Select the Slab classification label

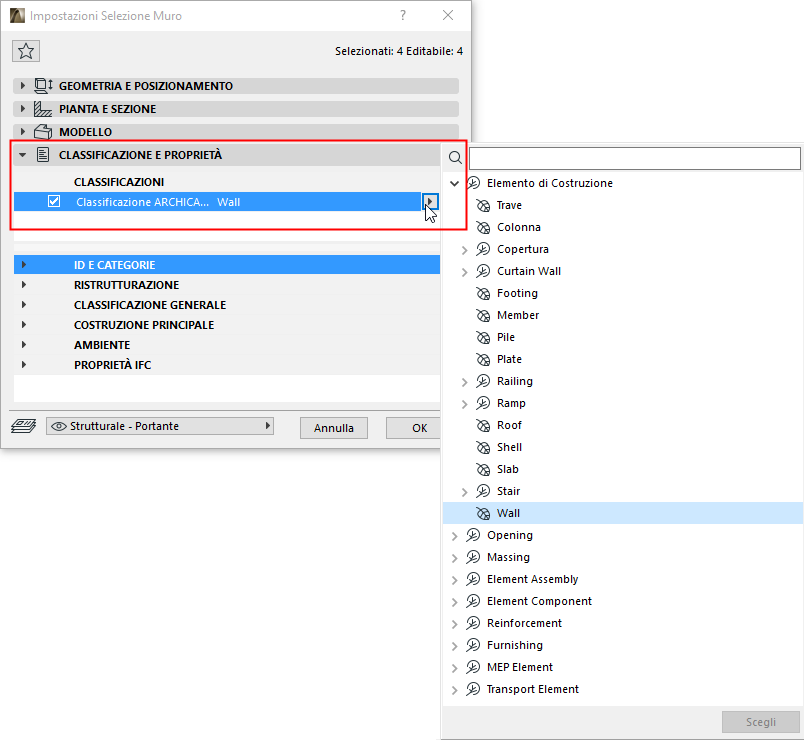click(508, 469)
